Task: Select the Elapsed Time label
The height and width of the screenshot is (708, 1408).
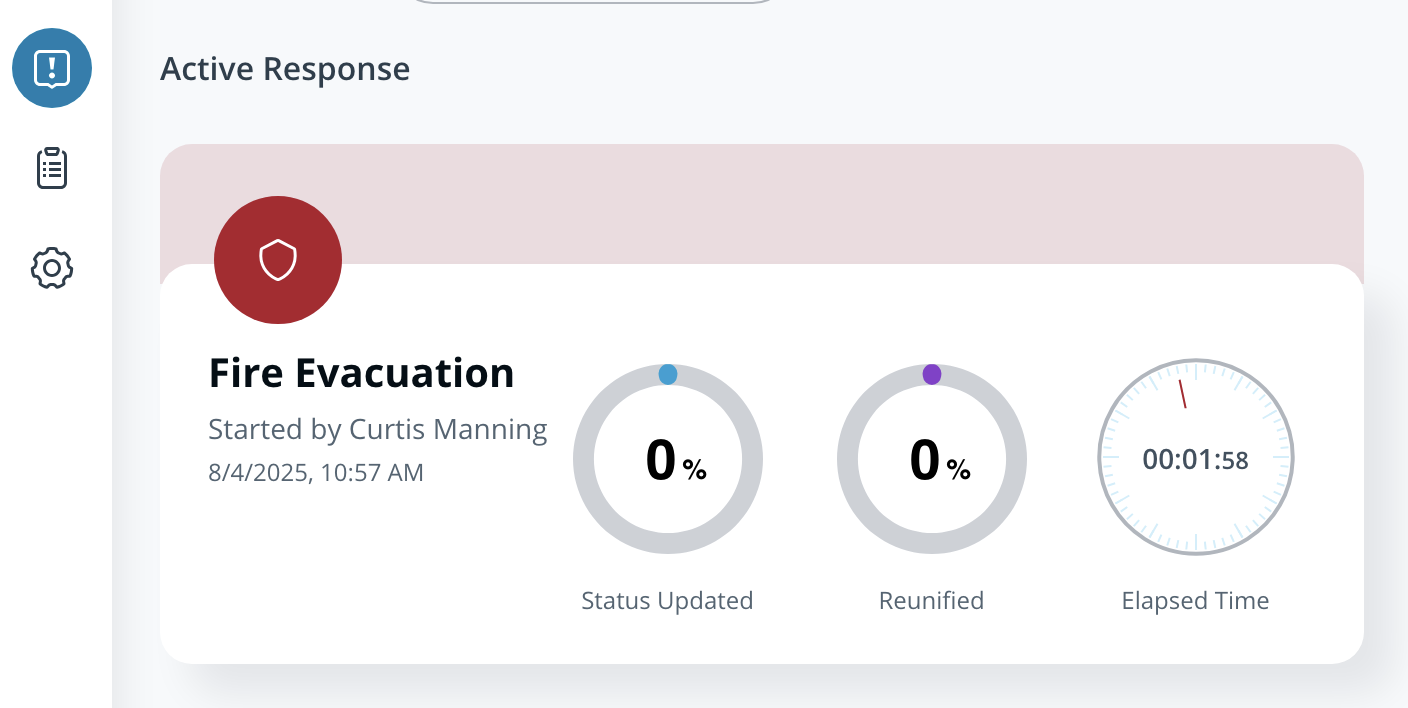Action: point(1195,601)
